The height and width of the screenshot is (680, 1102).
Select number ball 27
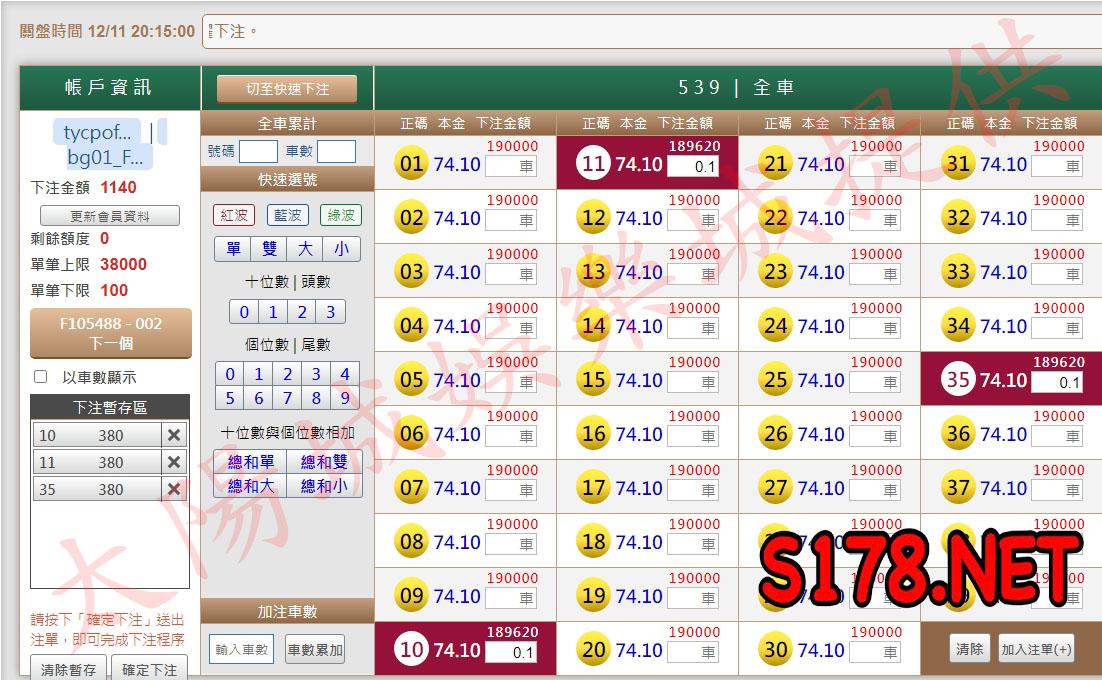[776, 488]
